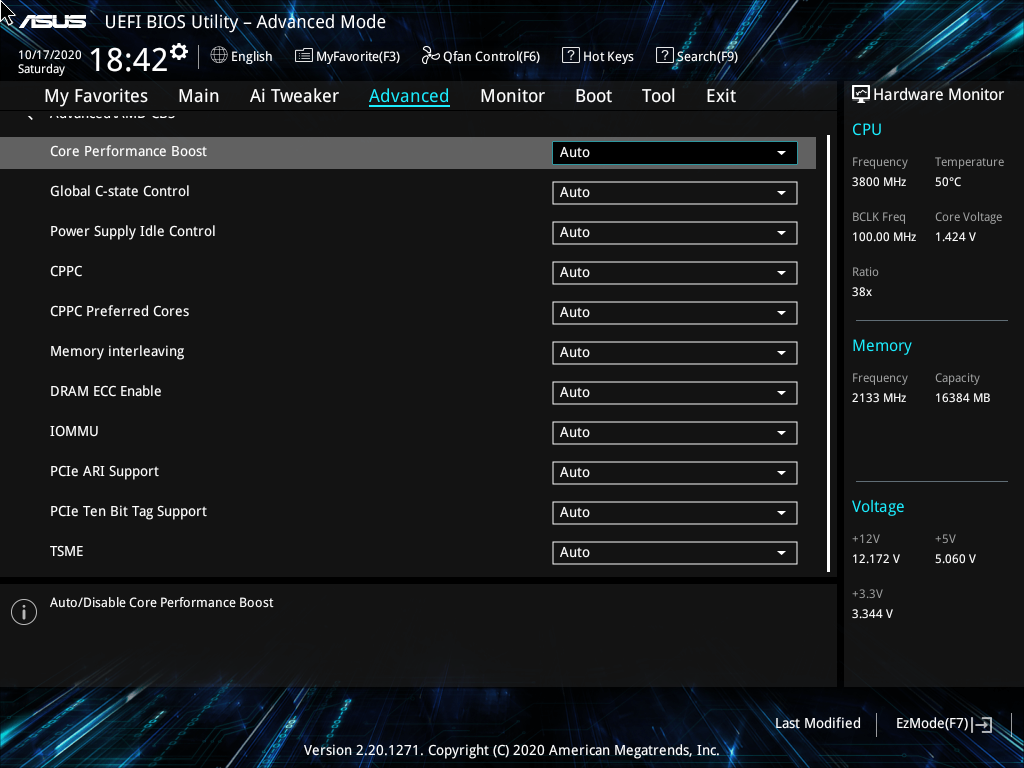Image resolution: width=1024 pixels, height=768 pixels.
Task: Click the MyFavorite list icon
Action: (x=304, y=56)
